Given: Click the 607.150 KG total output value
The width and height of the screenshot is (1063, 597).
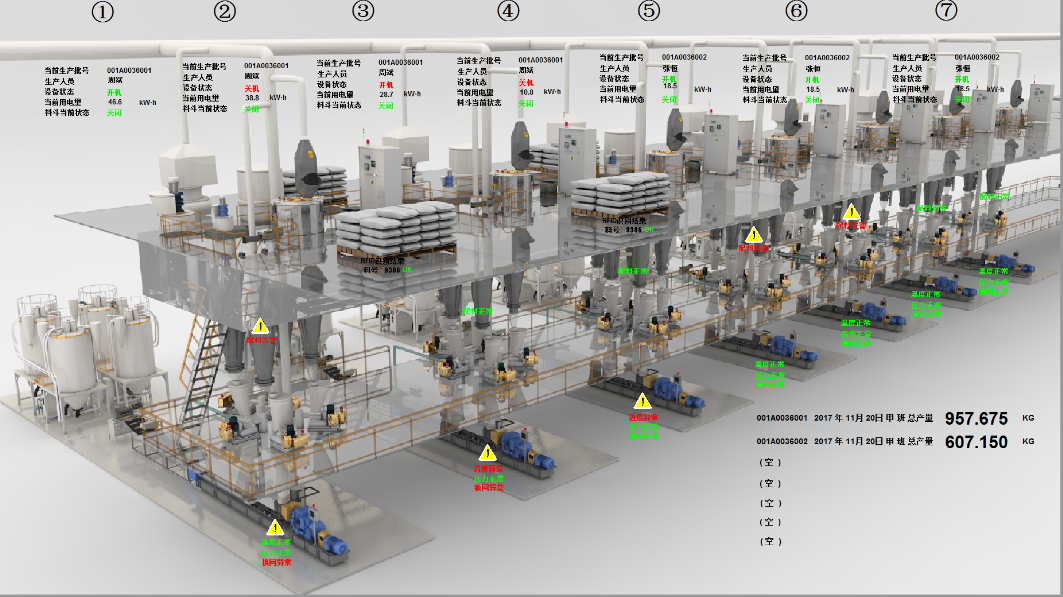Looking at the screenshot, I should [975, 442].
